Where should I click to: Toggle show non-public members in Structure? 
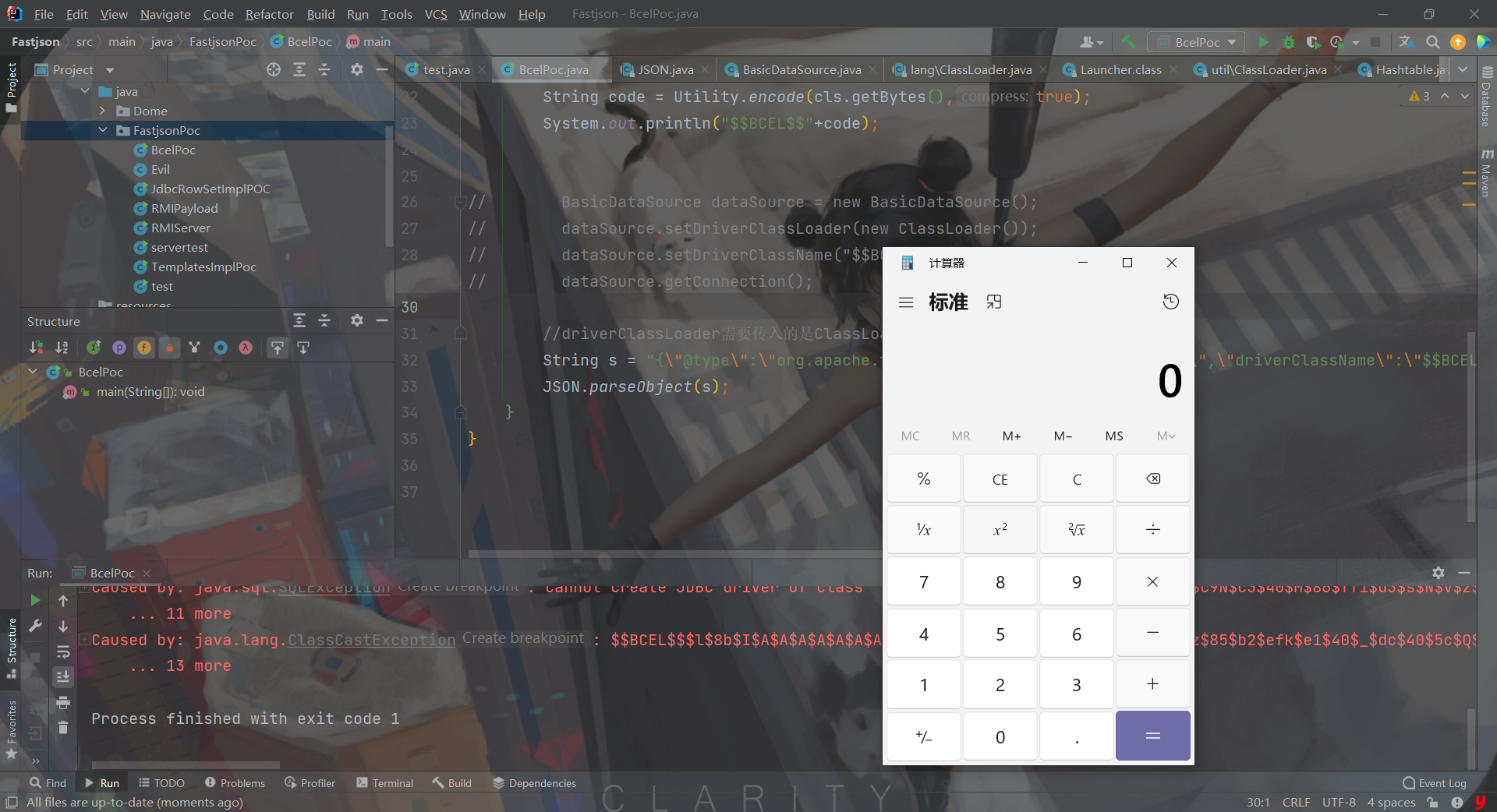click(170, 348)
